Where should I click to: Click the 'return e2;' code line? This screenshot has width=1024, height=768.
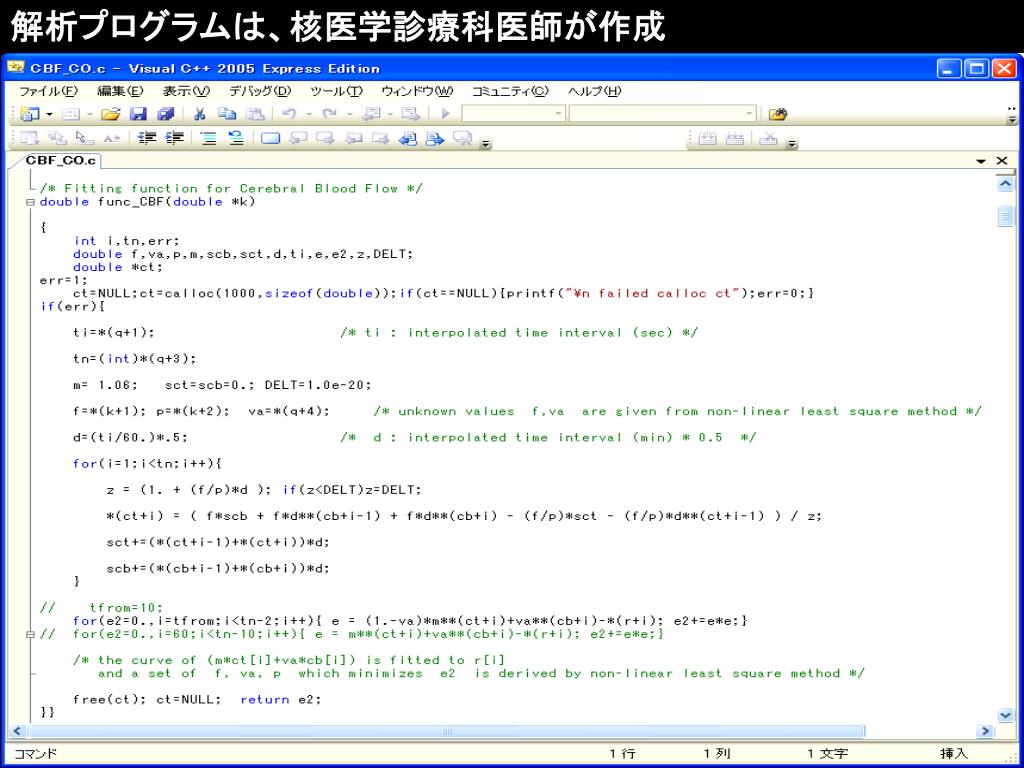click(x=281, y=699)
